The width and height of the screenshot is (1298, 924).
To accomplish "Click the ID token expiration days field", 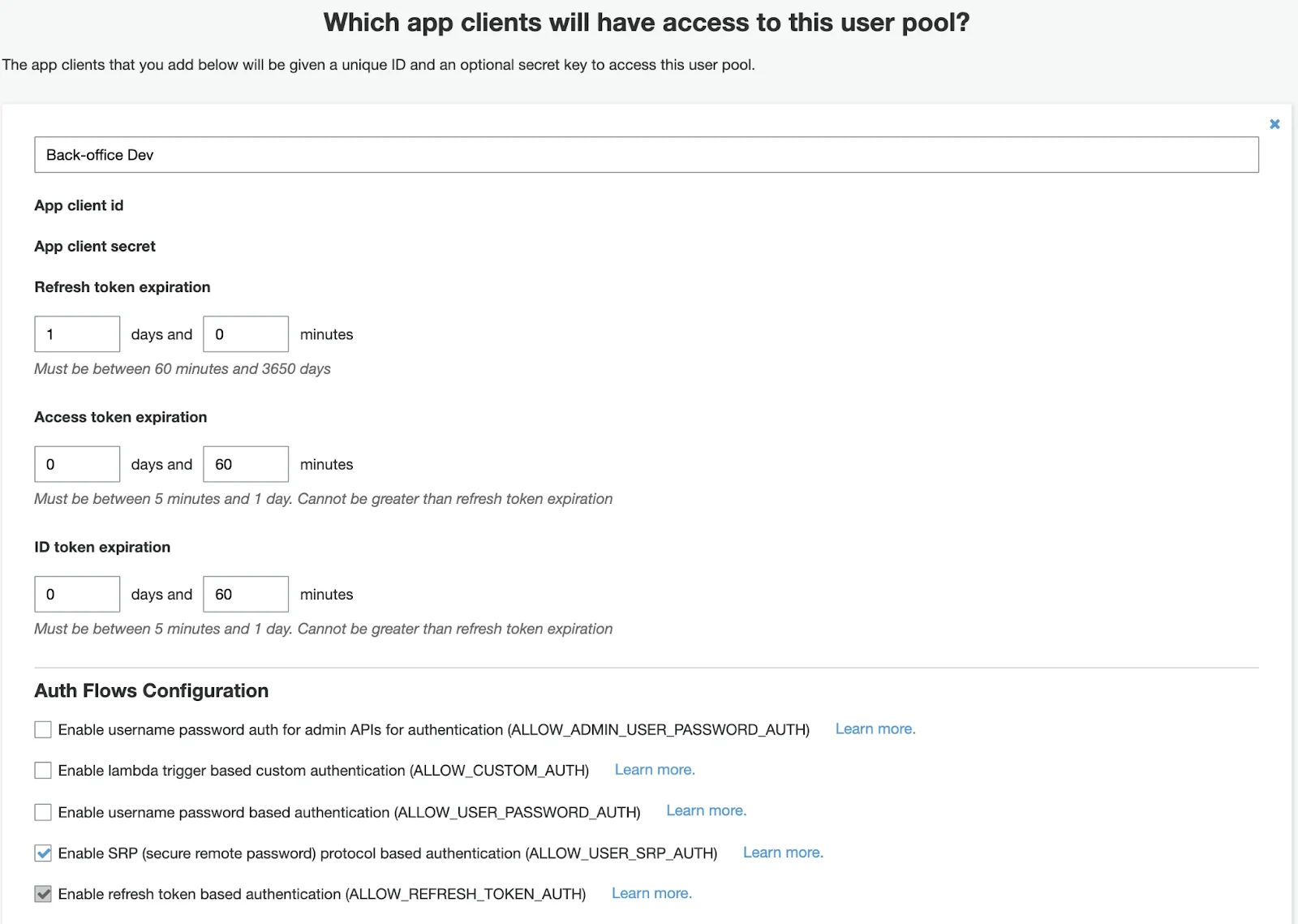I will click(x=77, y=594).
